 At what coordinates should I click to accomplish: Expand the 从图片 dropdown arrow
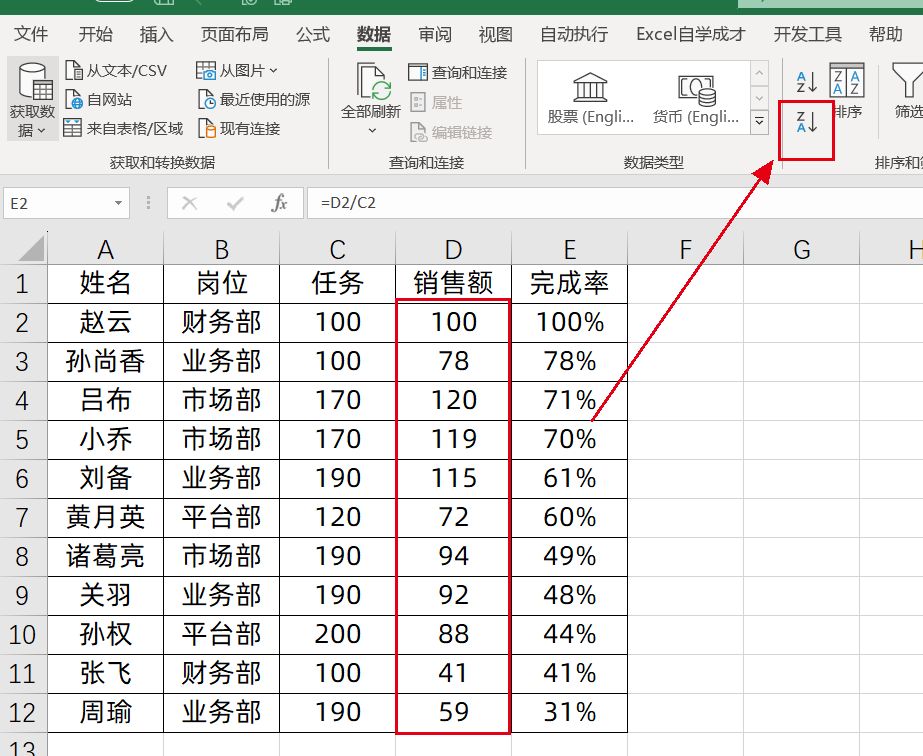click(x=273, y=71)
